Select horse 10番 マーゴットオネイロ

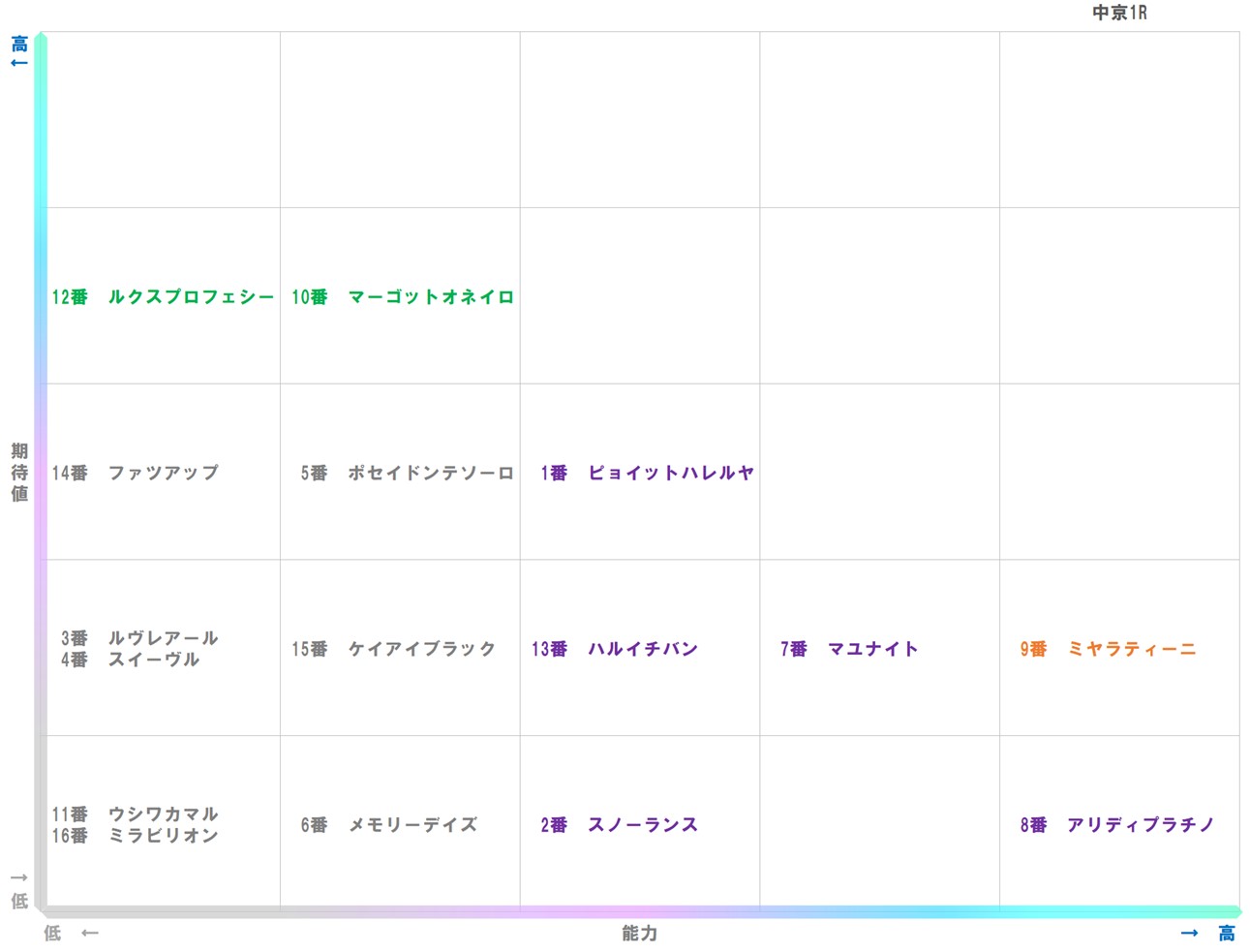point(401,297)
